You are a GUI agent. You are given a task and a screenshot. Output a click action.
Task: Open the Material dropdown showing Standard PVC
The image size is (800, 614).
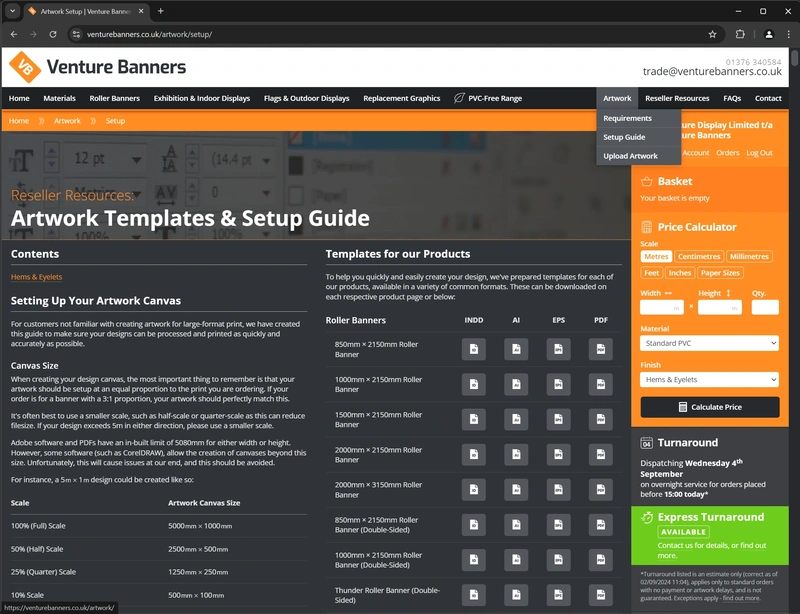click(709, 343)
